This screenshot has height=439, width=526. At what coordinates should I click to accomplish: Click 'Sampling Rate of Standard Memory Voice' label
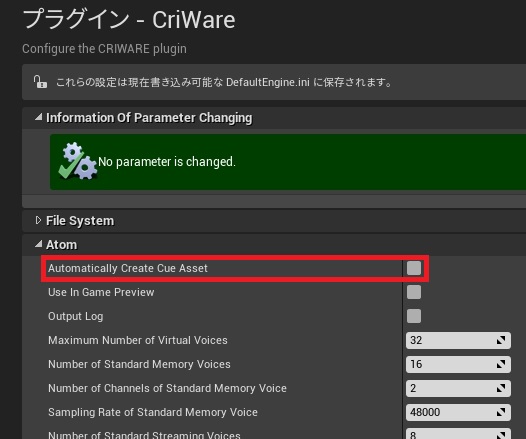153,412
